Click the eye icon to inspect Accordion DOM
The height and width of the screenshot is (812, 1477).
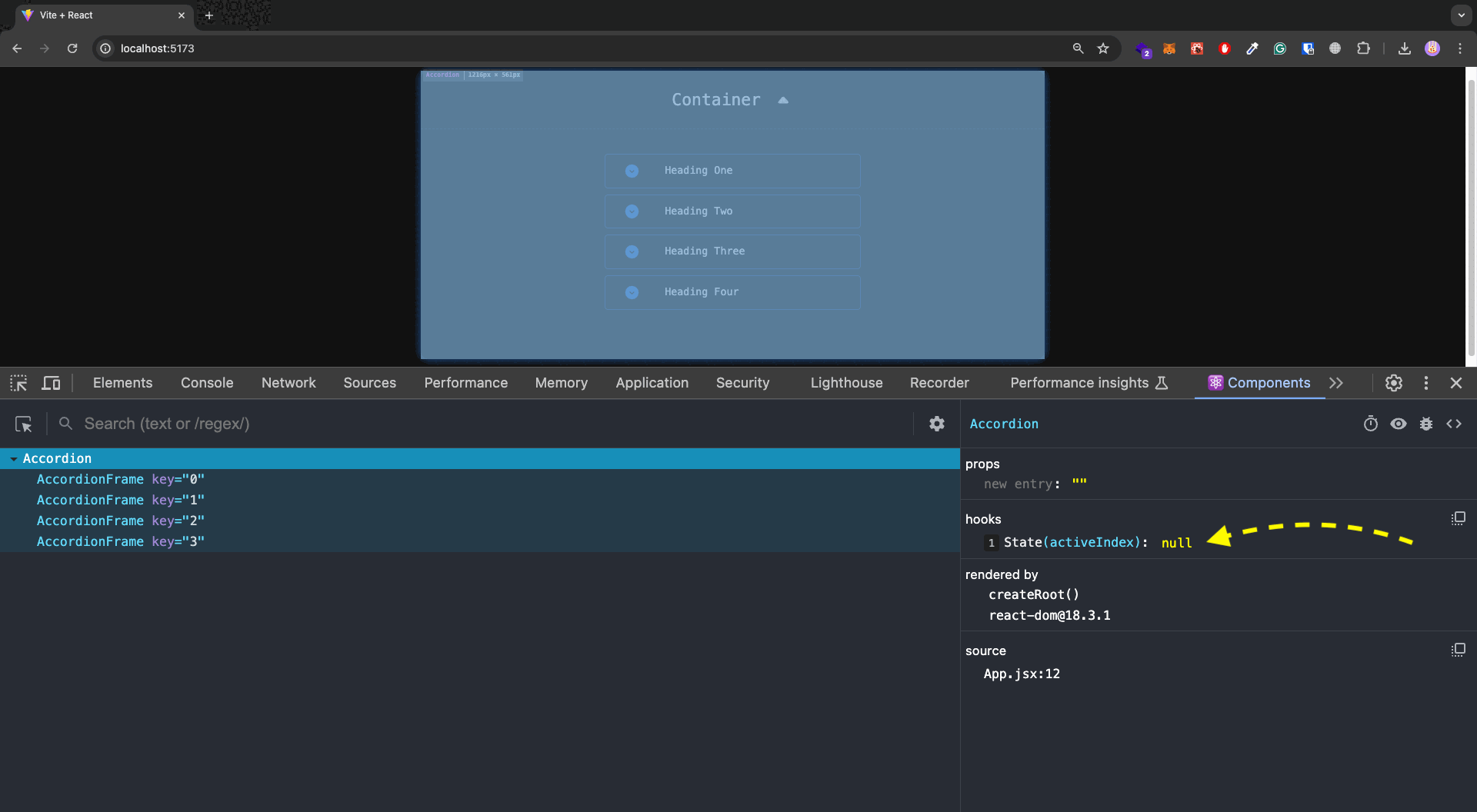(1399, 424)
